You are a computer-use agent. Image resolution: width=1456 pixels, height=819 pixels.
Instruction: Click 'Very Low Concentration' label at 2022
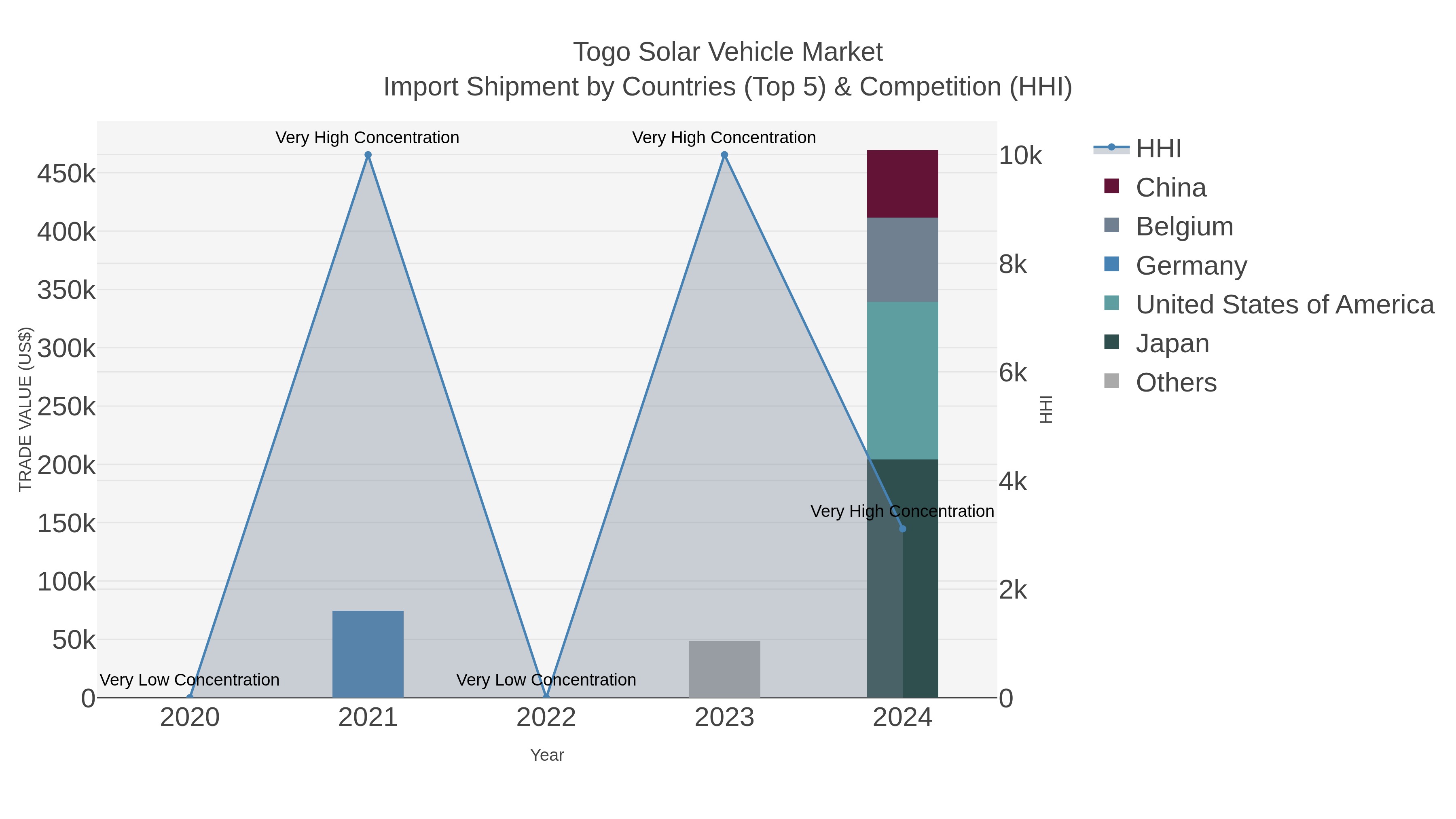tap(546, 679)
